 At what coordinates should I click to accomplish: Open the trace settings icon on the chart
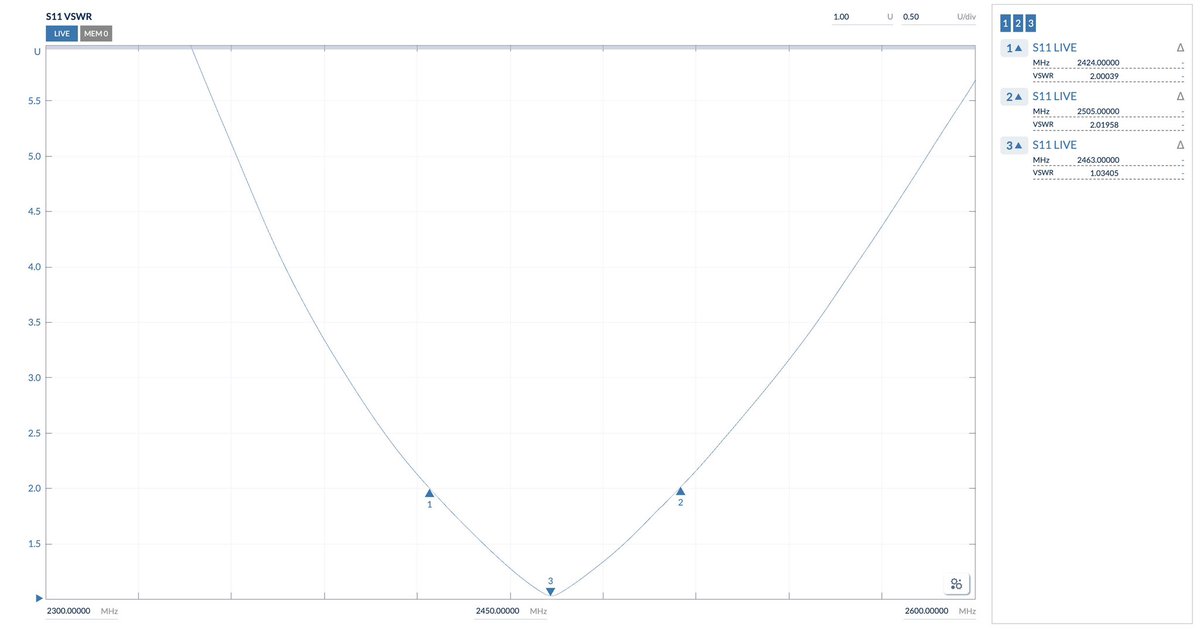(956, 584)
